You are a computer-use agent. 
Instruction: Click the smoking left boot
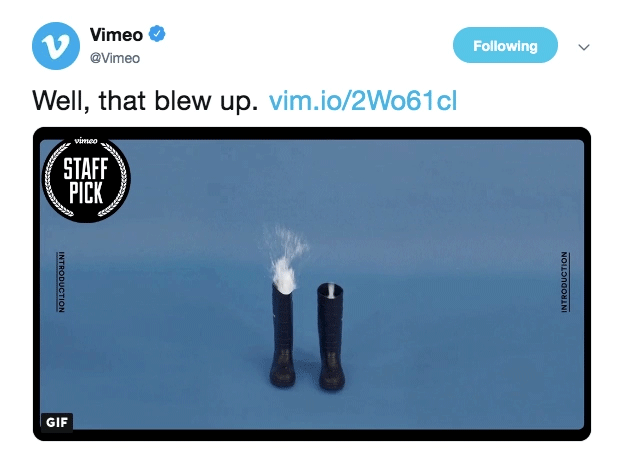[x=283, y=335]
